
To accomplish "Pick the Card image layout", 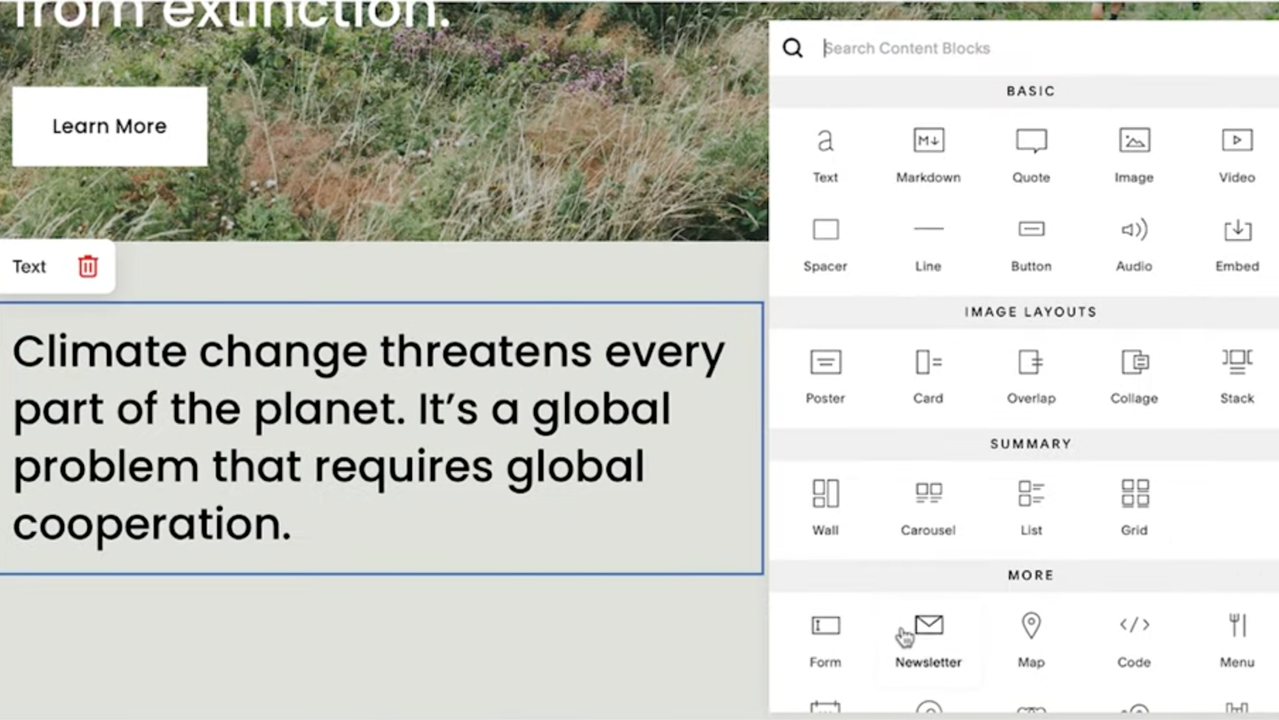I will [x=928, y=375].
